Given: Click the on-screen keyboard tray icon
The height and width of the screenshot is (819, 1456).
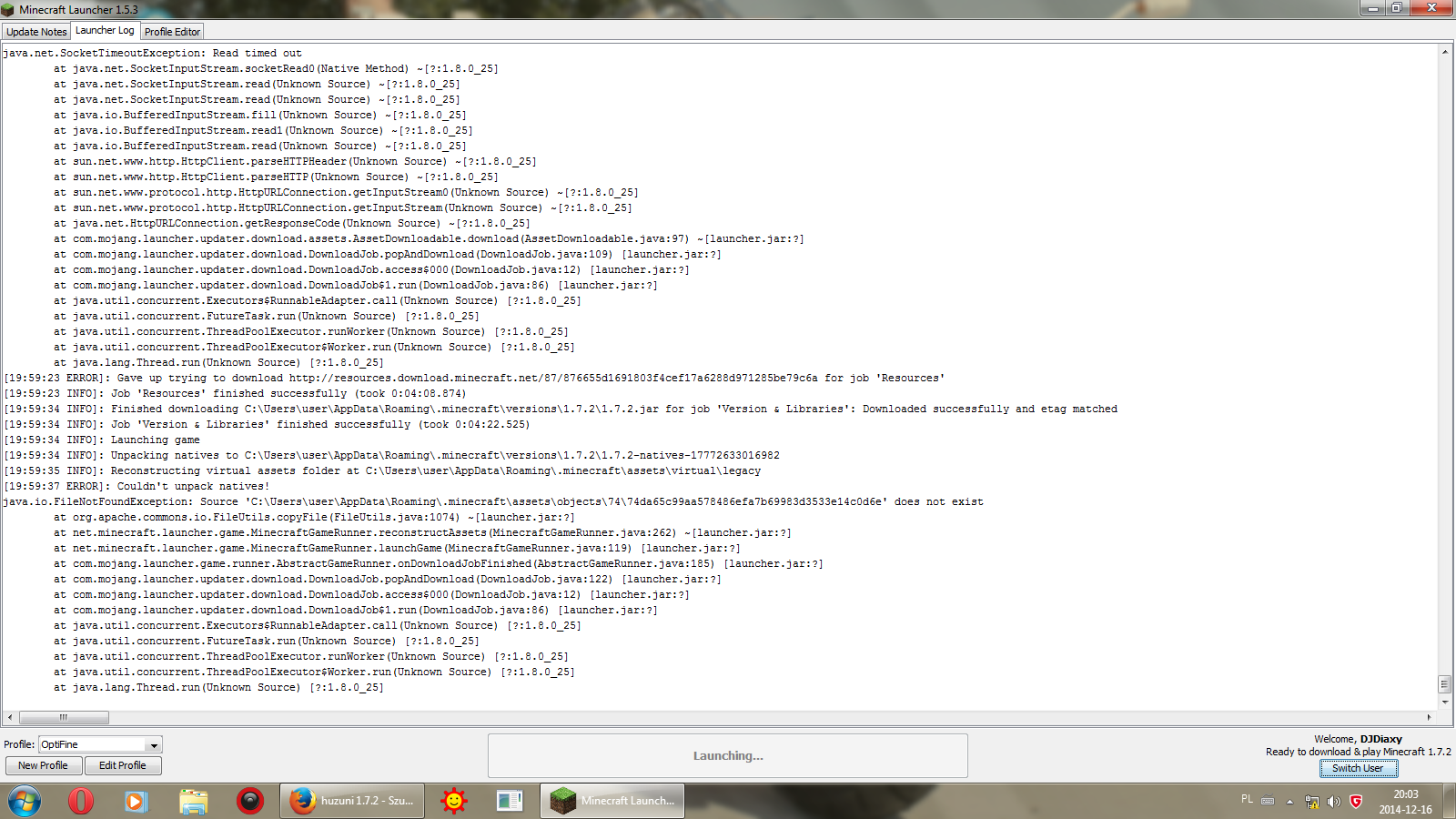Looking at the screenshot, I should [1268, 802].
